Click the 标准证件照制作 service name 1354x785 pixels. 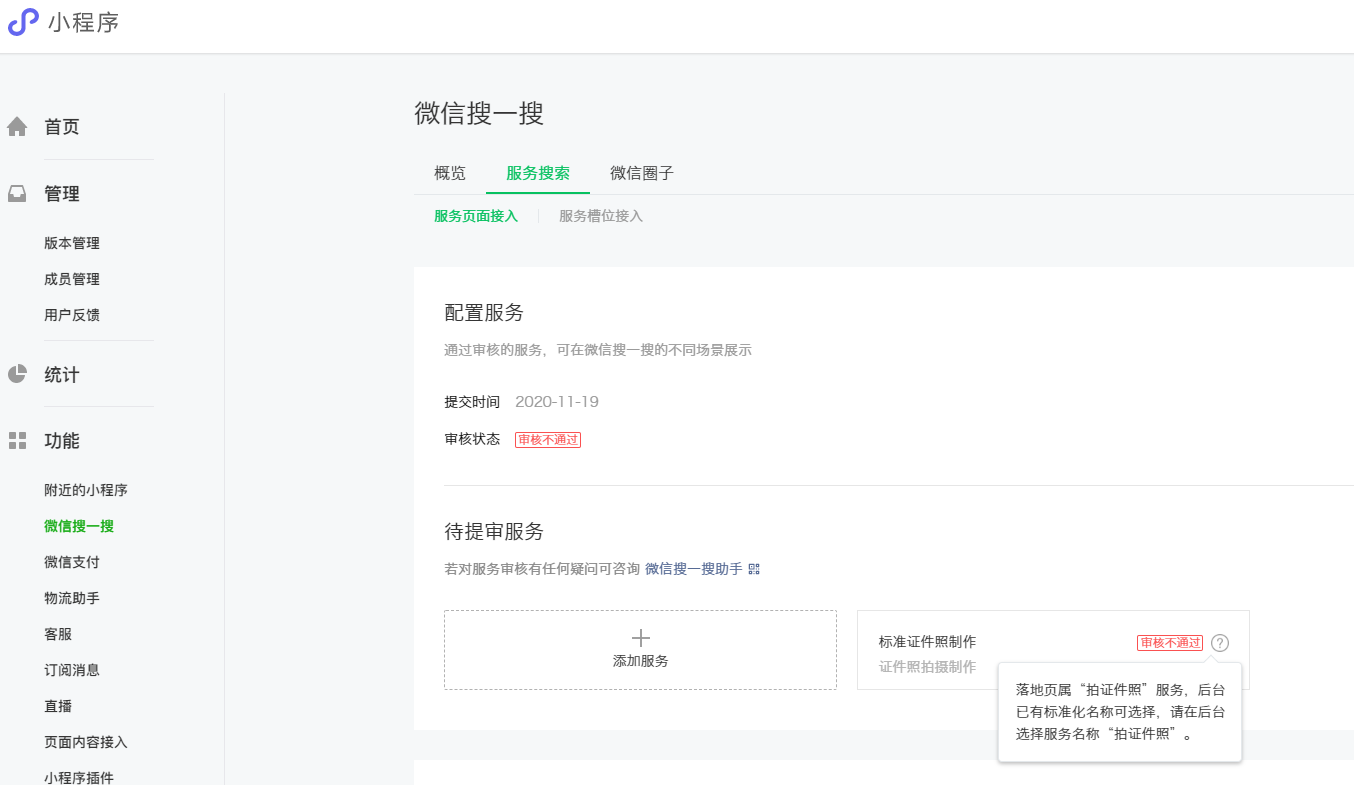click(928, 642)
